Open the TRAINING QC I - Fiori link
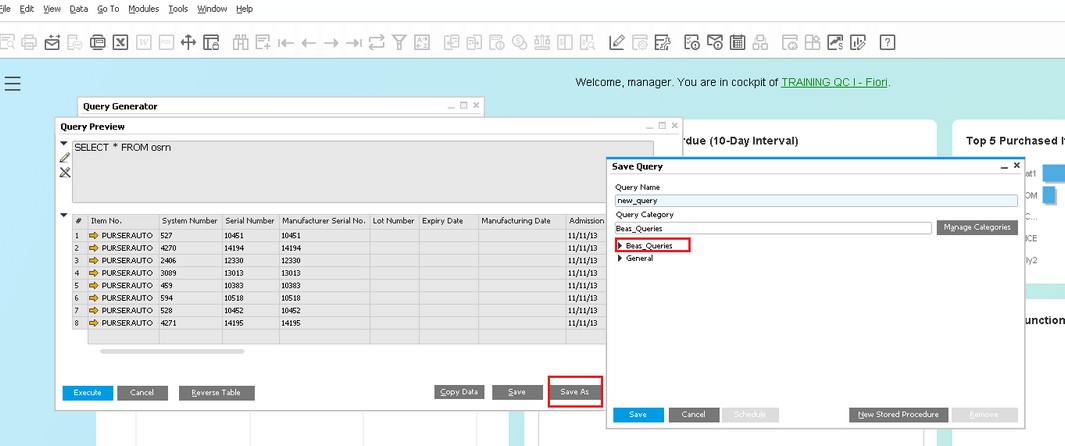1065x446 pixels. (834, 82)
